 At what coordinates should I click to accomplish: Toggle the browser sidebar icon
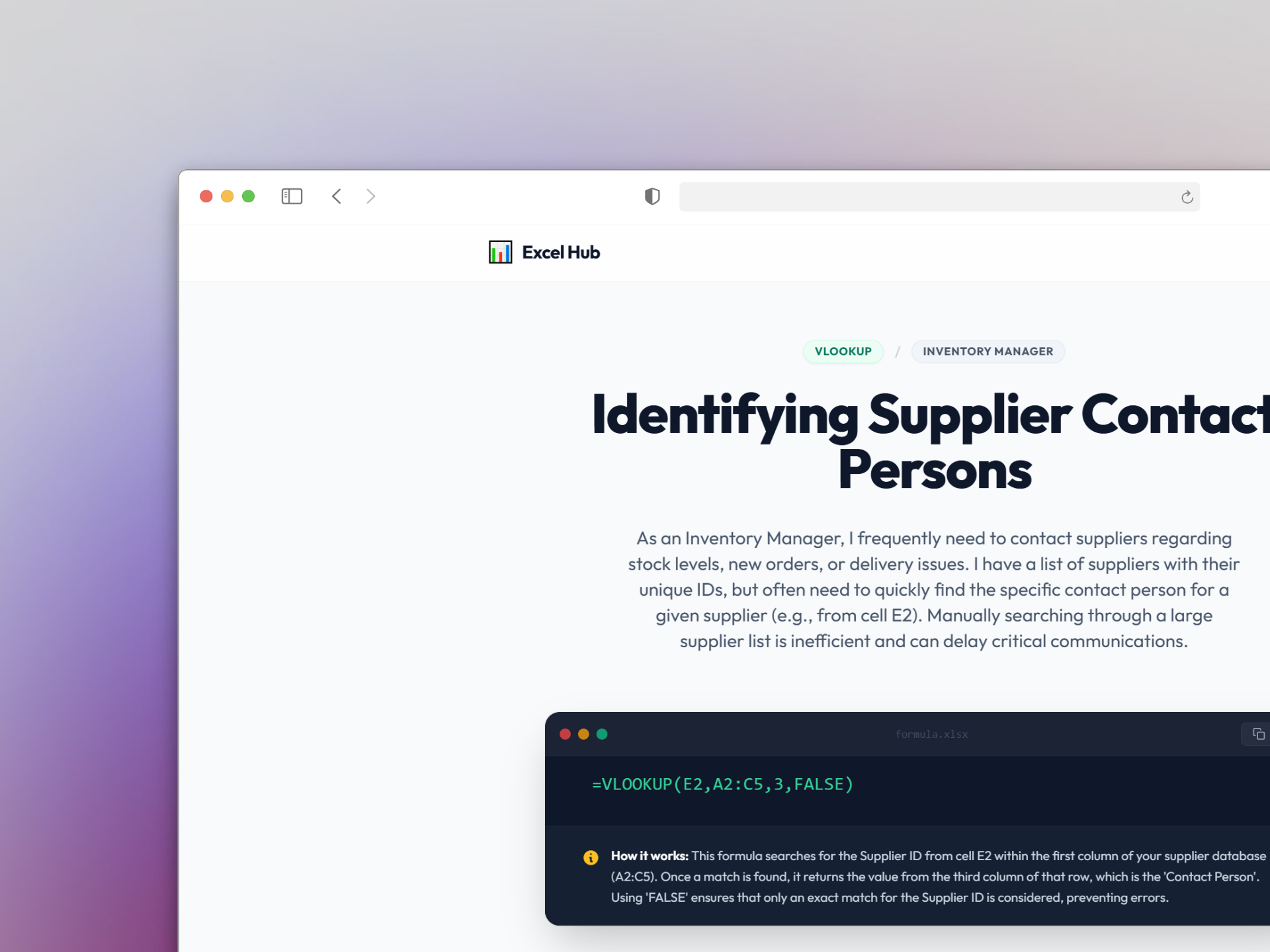[292, 196]
